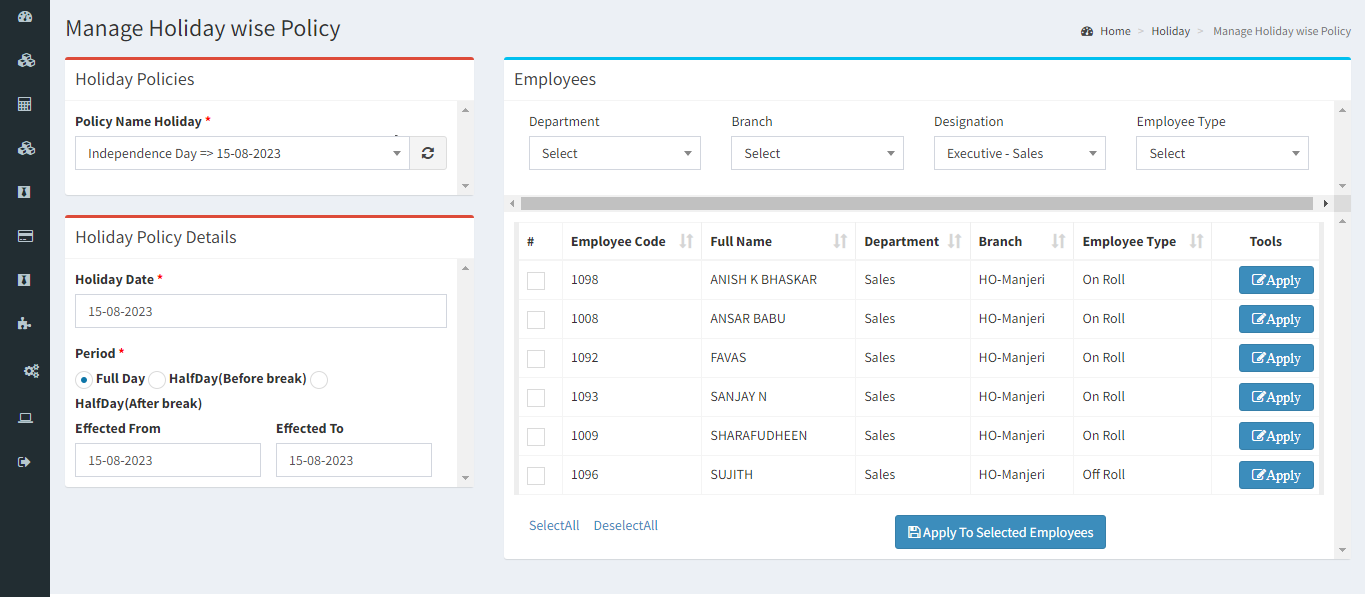Tick the checkbox for ANISH K BHASKAR
1365x597 pixels.
click(536, 281)
